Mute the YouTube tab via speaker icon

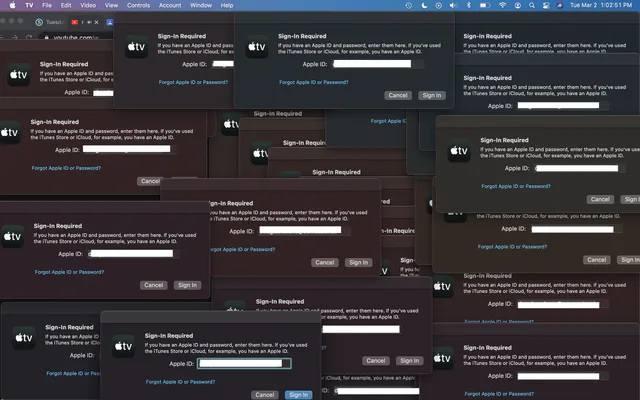click(x=89, y=22)
